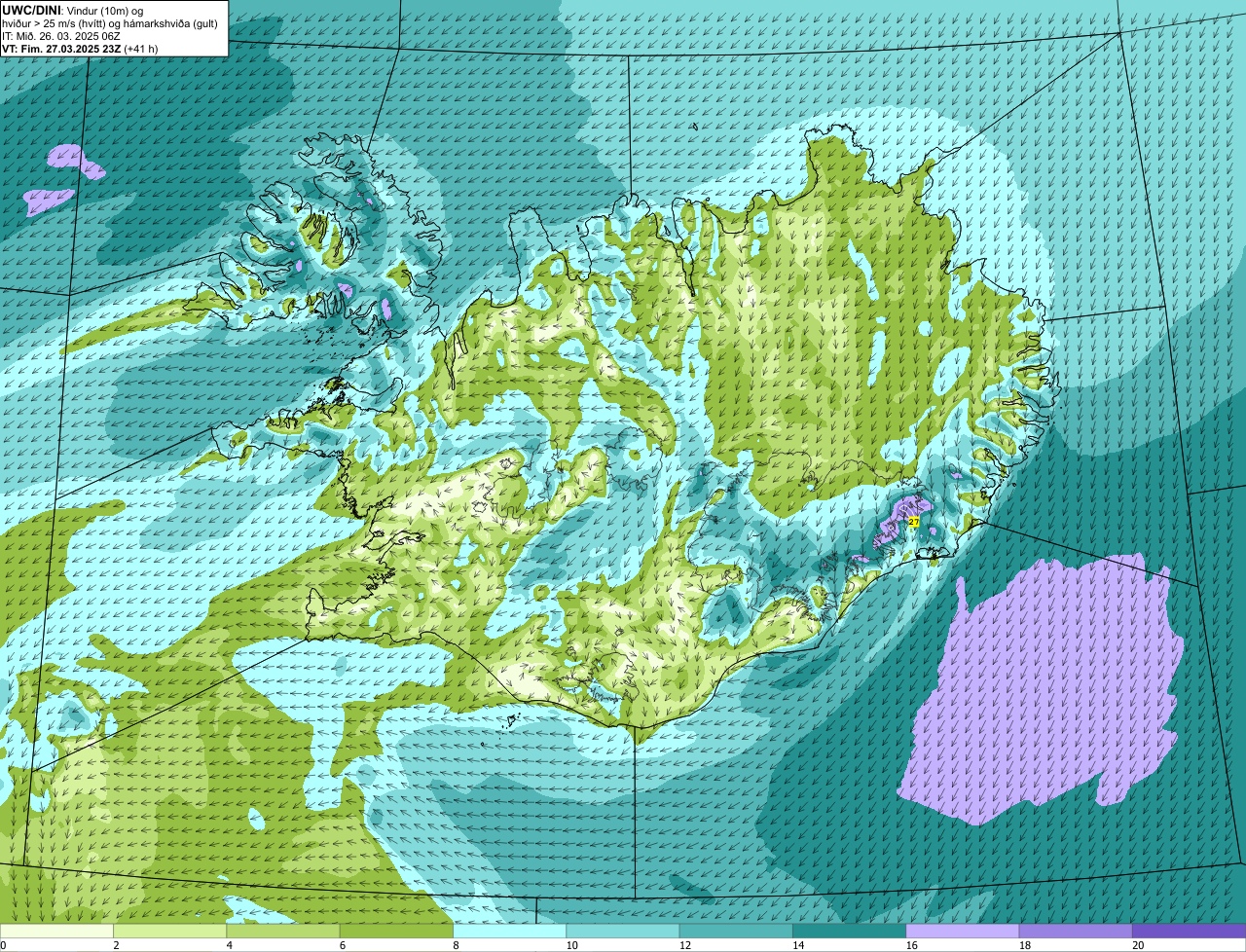Click the light green 2–4 m/s legend swatch
This screenshot has height=952, width=1246.
(170, 931)
